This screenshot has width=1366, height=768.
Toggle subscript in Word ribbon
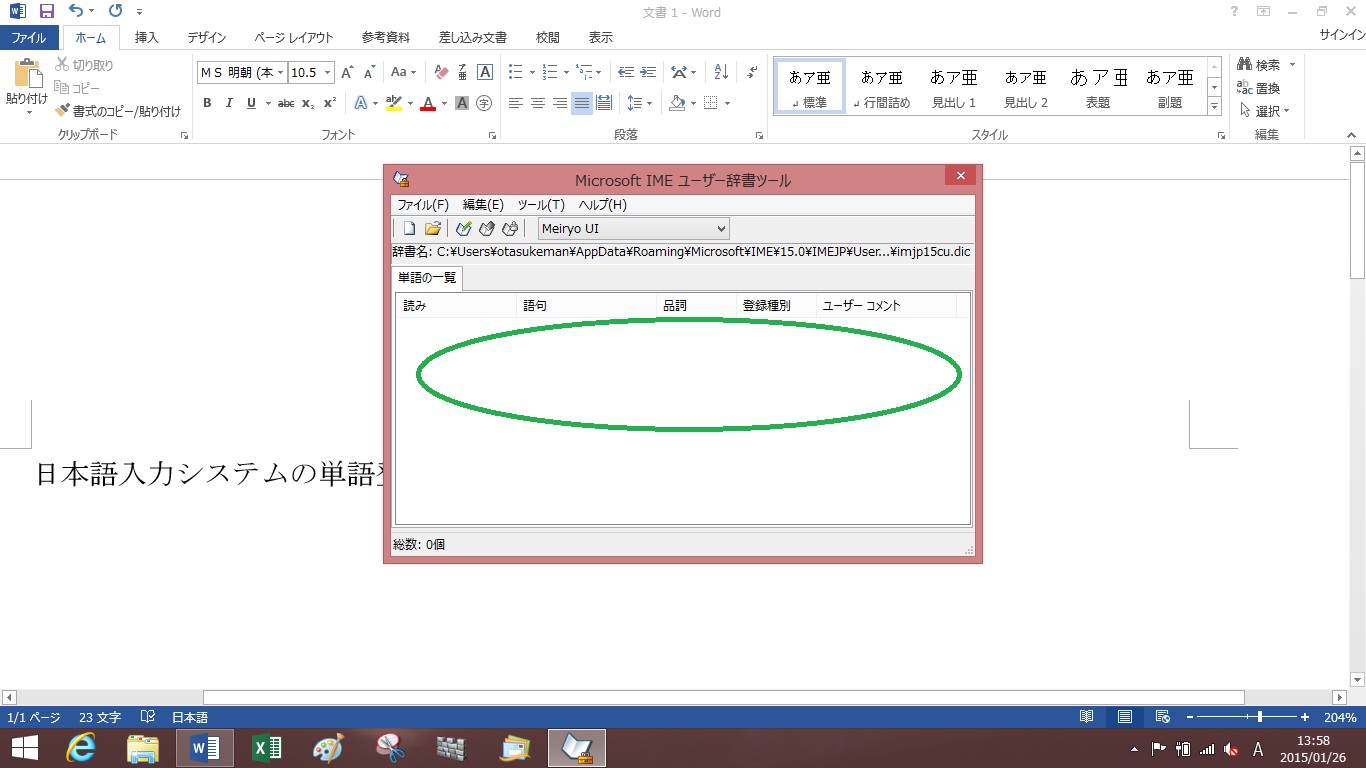coord(308,103)
